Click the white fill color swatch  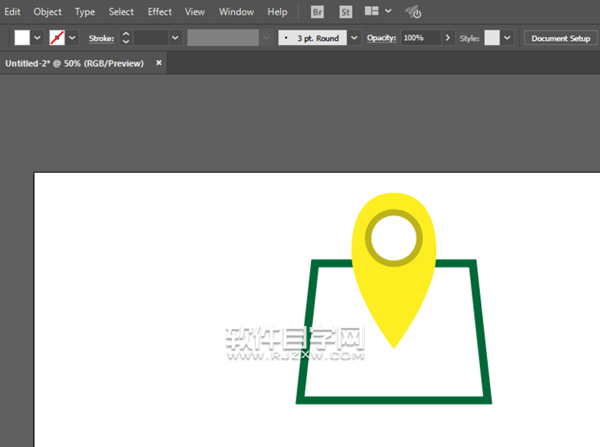coord(22,38)
